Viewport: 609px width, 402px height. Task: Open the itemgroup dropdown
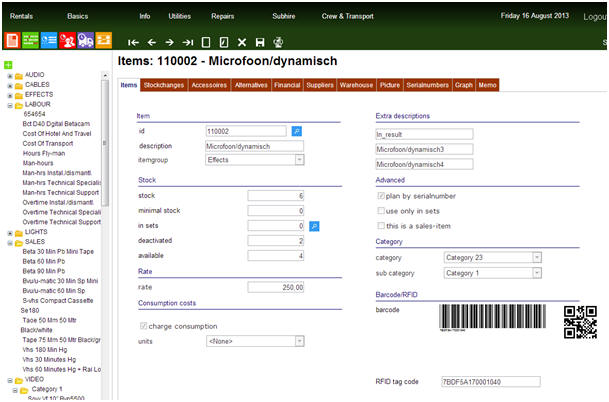click(255, 160)
